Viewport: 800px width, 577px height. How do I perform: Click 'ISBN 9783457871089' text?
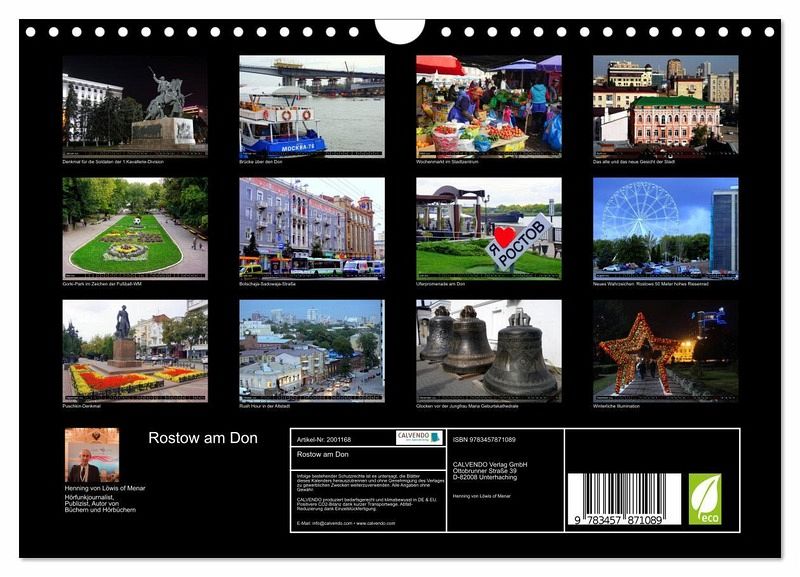click(484, 440)
